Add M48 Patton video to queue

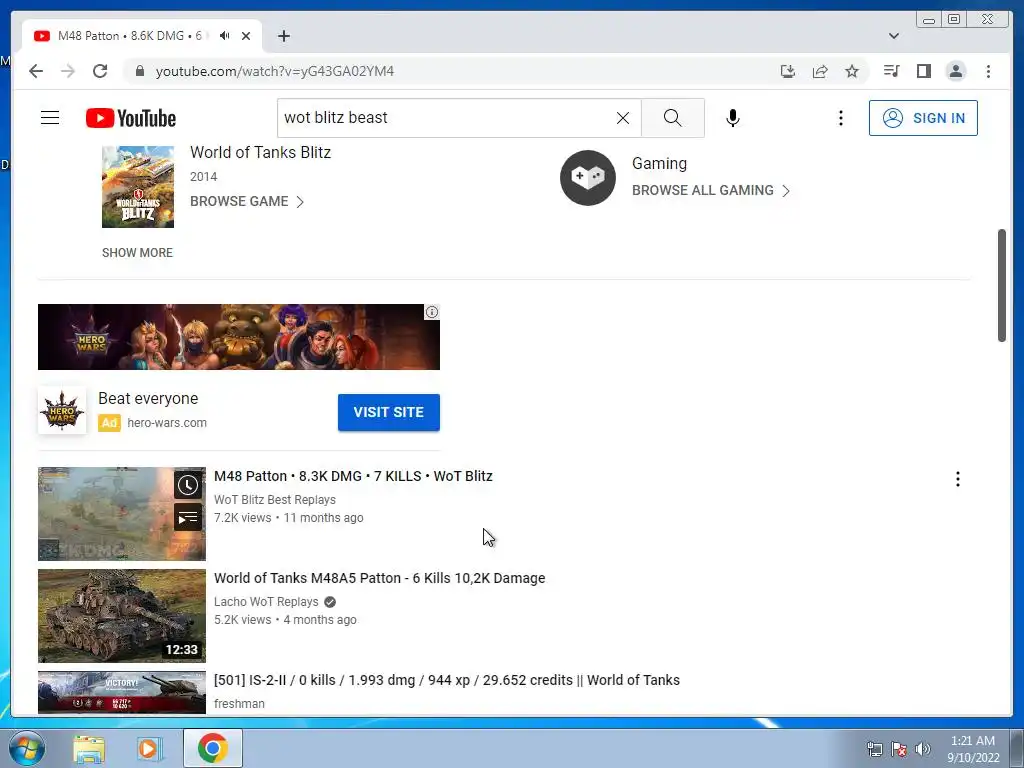pos(188,518)
